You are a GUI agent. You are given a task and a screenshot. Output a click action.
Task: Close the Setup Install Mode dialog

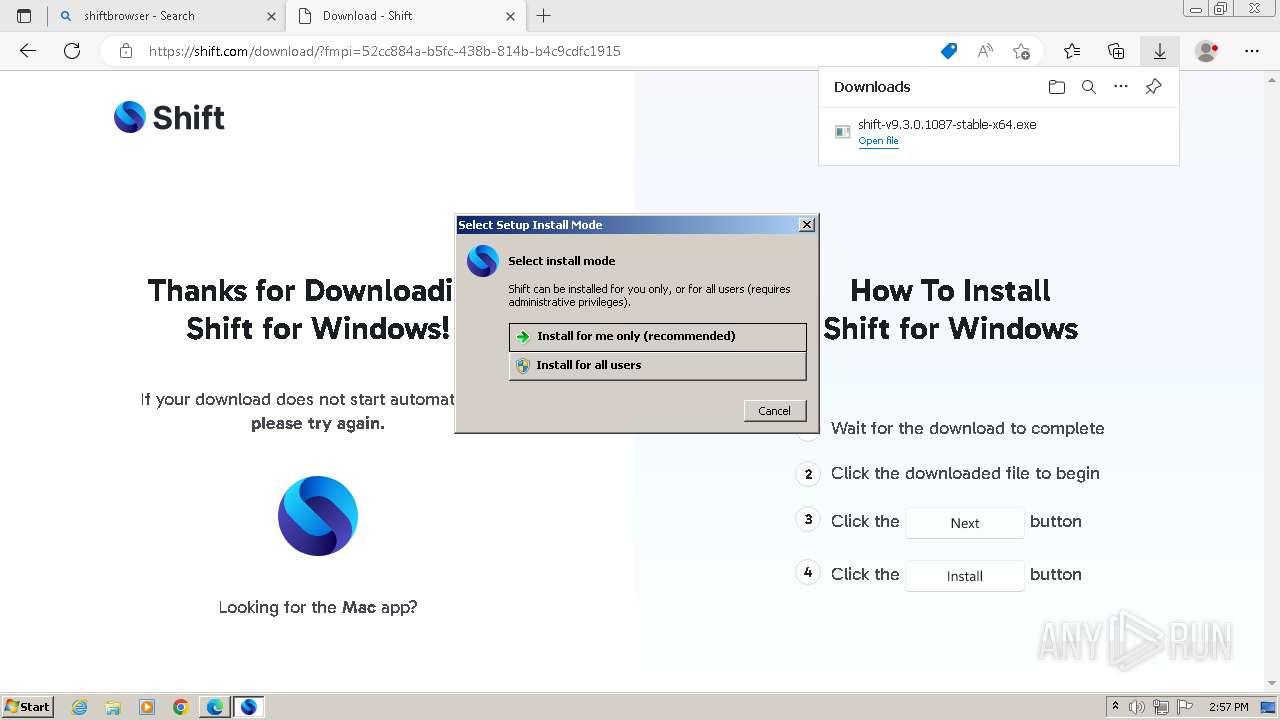click(x=807, y=225)
